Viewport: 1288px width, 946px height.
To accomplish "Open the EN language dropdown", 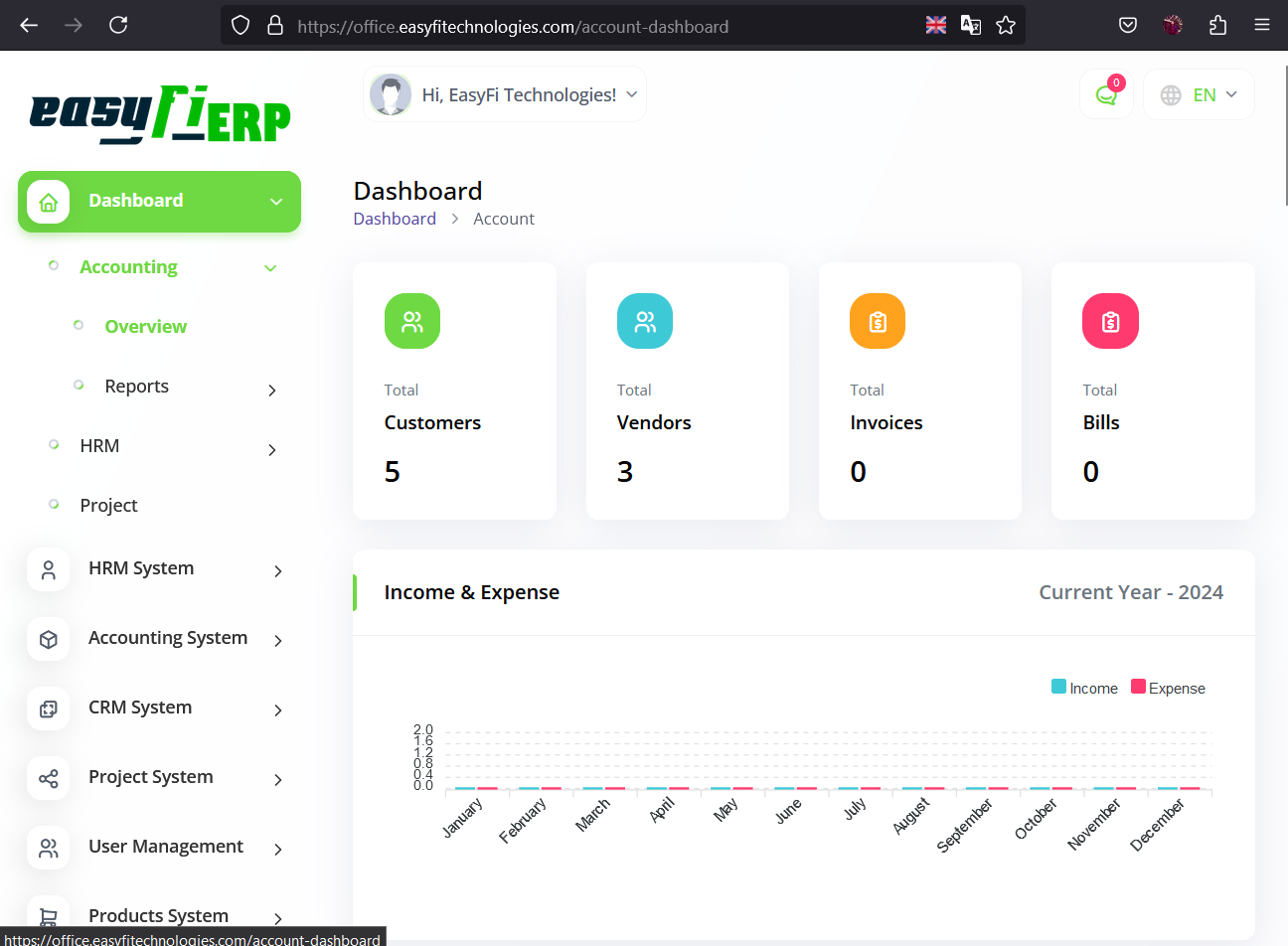I will pyautogui.click(x=1200, y=94).
